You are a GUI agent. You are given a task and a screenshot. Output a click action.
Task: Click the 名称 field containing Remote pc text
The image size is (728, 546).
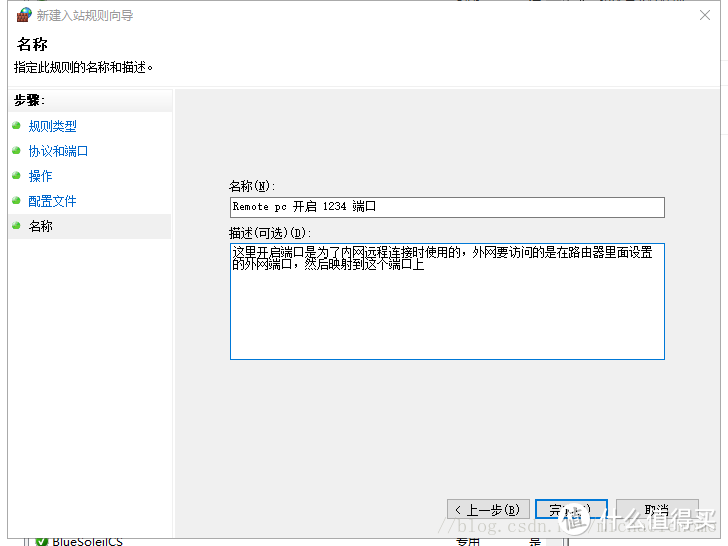[446, 207]
